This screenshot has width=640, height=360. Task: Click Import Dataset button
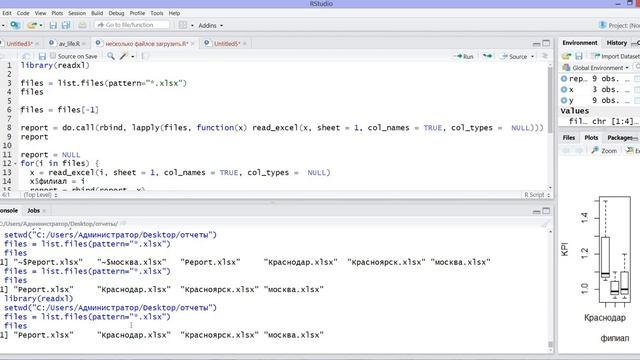(x=617, y=56)
